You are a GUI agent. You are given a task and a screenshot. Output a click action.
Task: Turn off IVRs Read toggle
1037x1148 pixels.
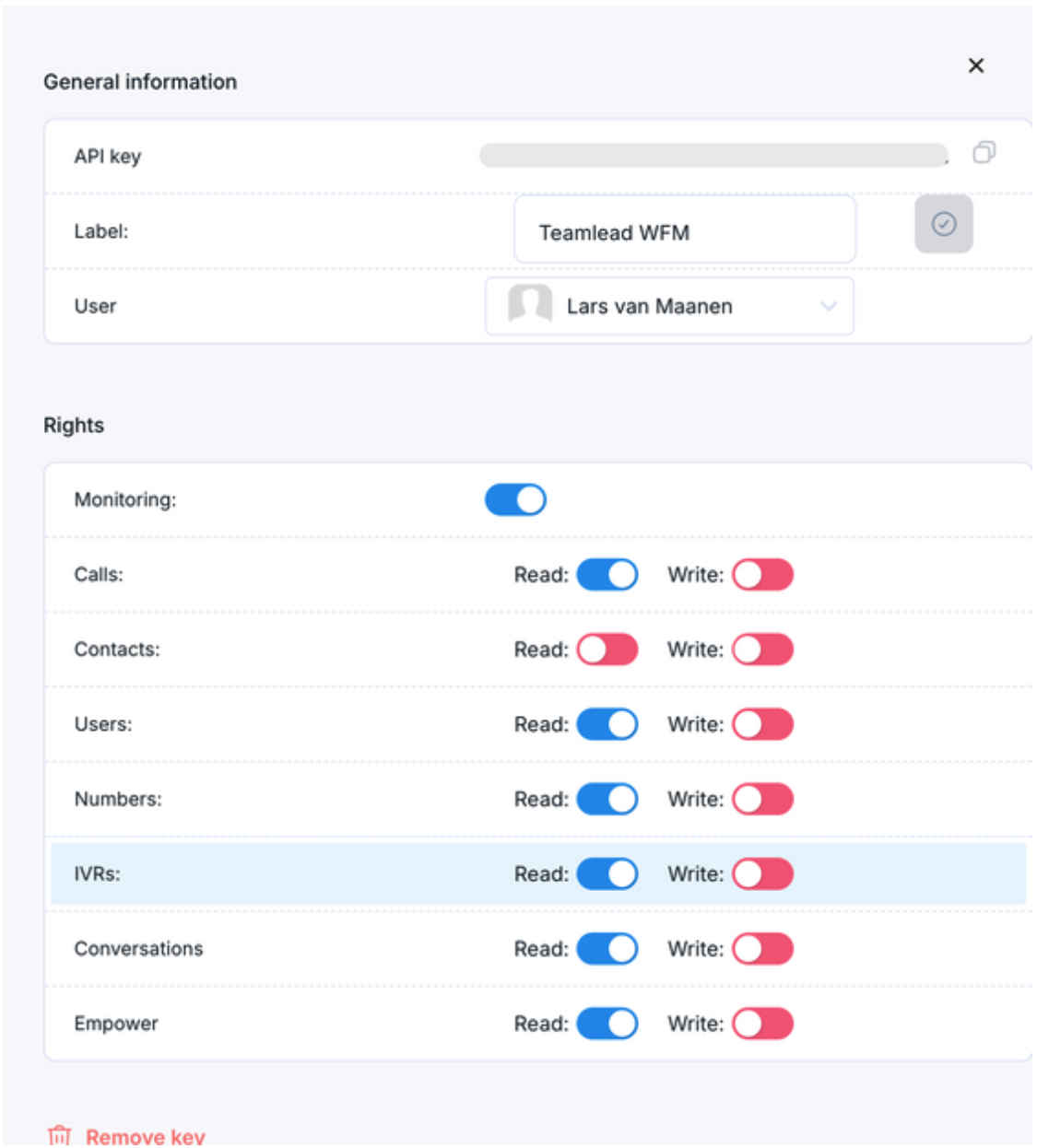pyautogui.click(x=607, y=873)
